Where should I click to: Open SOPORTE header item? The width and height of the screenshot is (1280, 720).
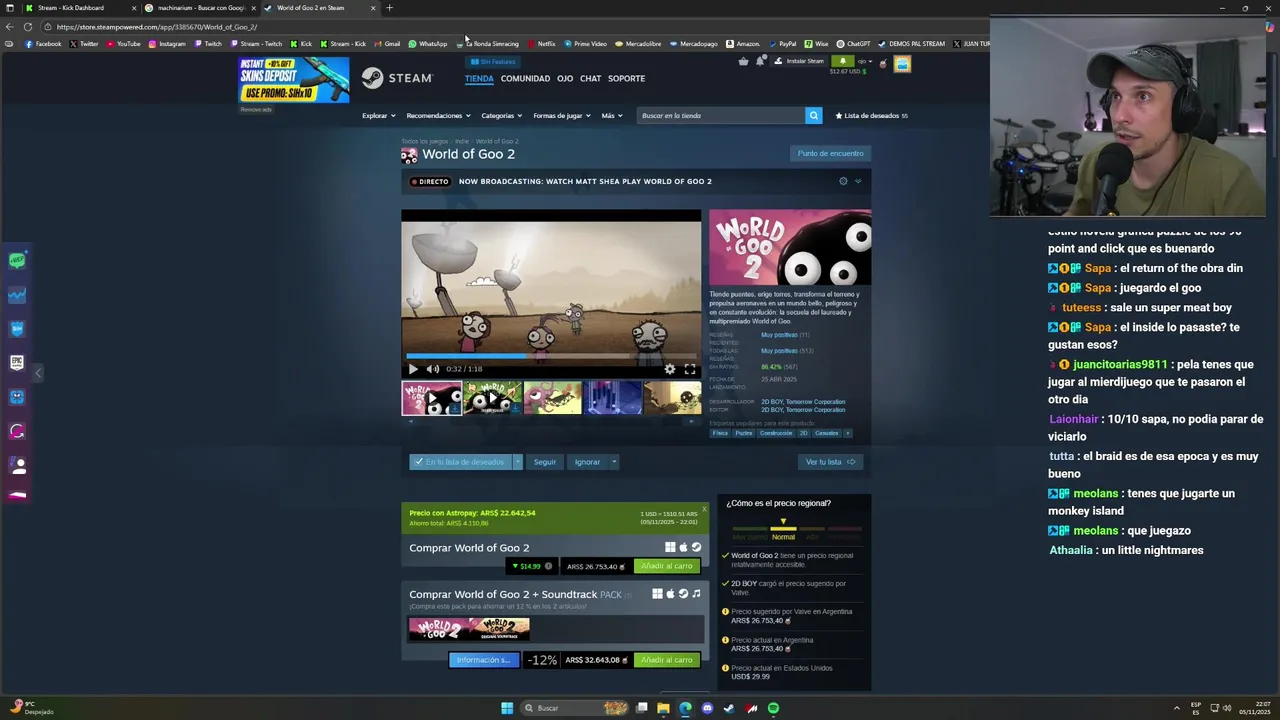[627, 78]
